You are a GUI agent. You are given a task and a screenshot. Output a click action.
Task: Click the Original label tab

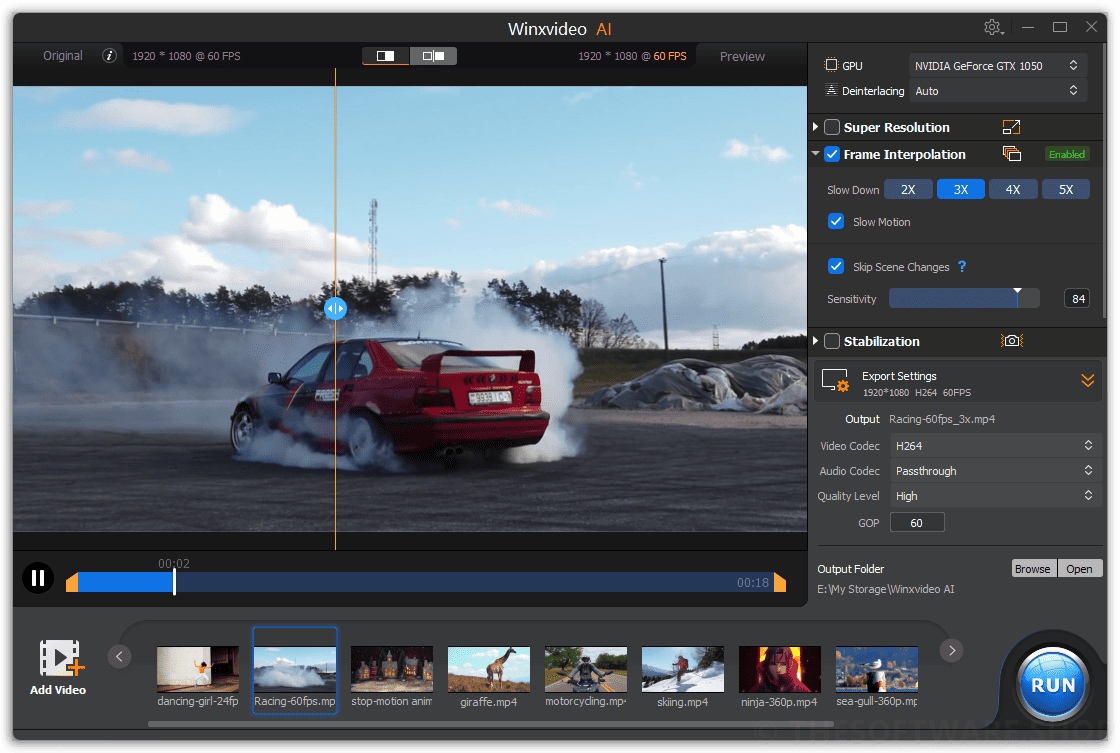coord(63,56)
